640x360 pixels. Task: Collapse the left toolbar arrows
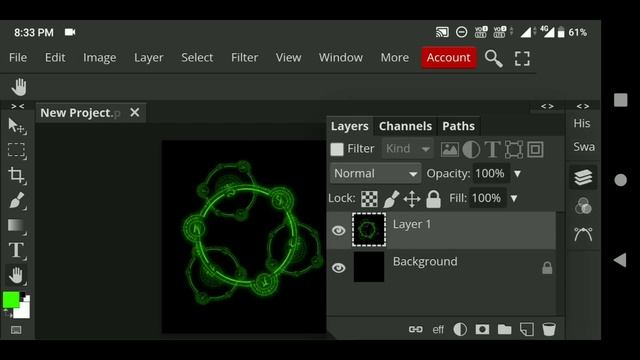click(18, 106)
